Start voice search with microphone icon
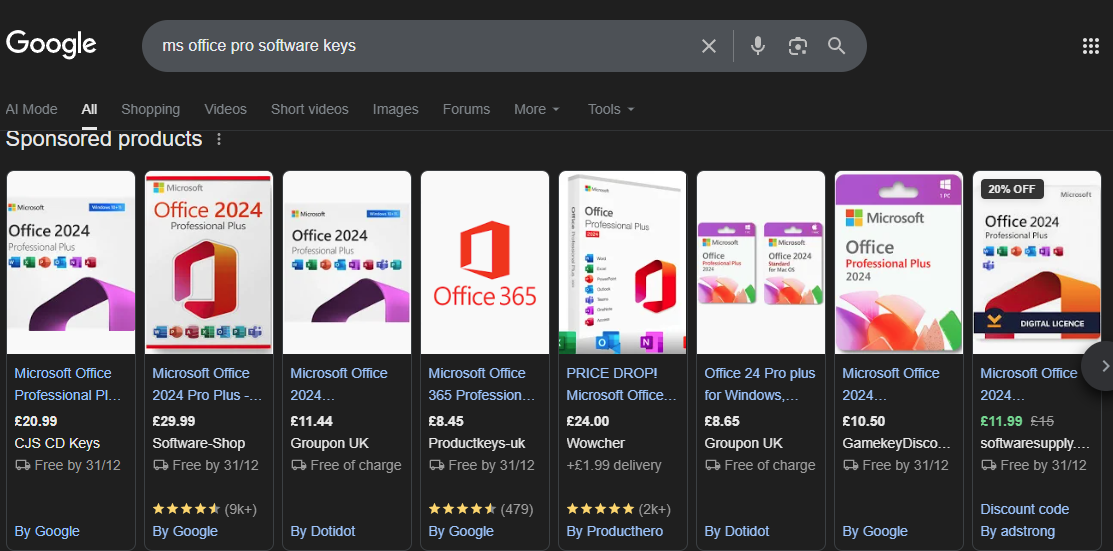Viewport: 1113px width, 551px height. pyautogui.click(x=758, y=46)
